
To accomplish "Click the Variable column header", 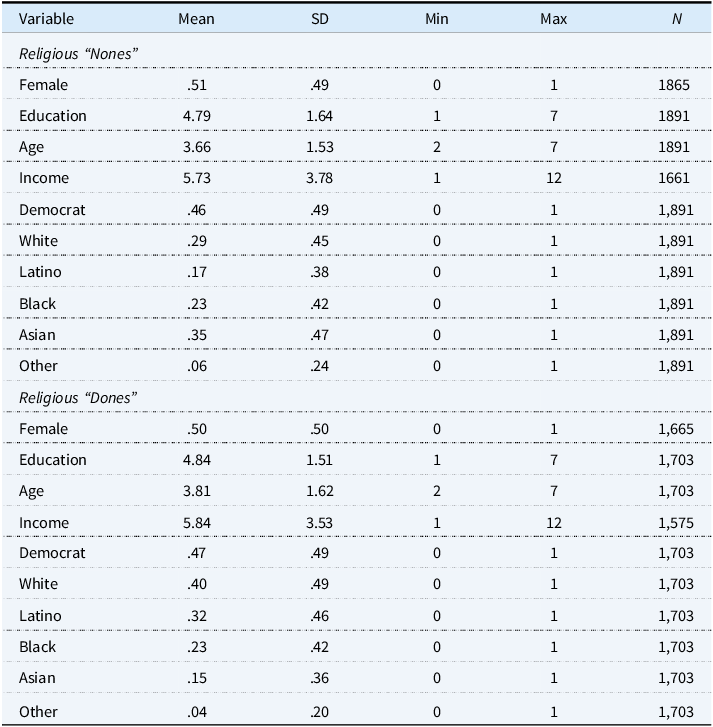I will pyautogui.click(x=46, y=19).
